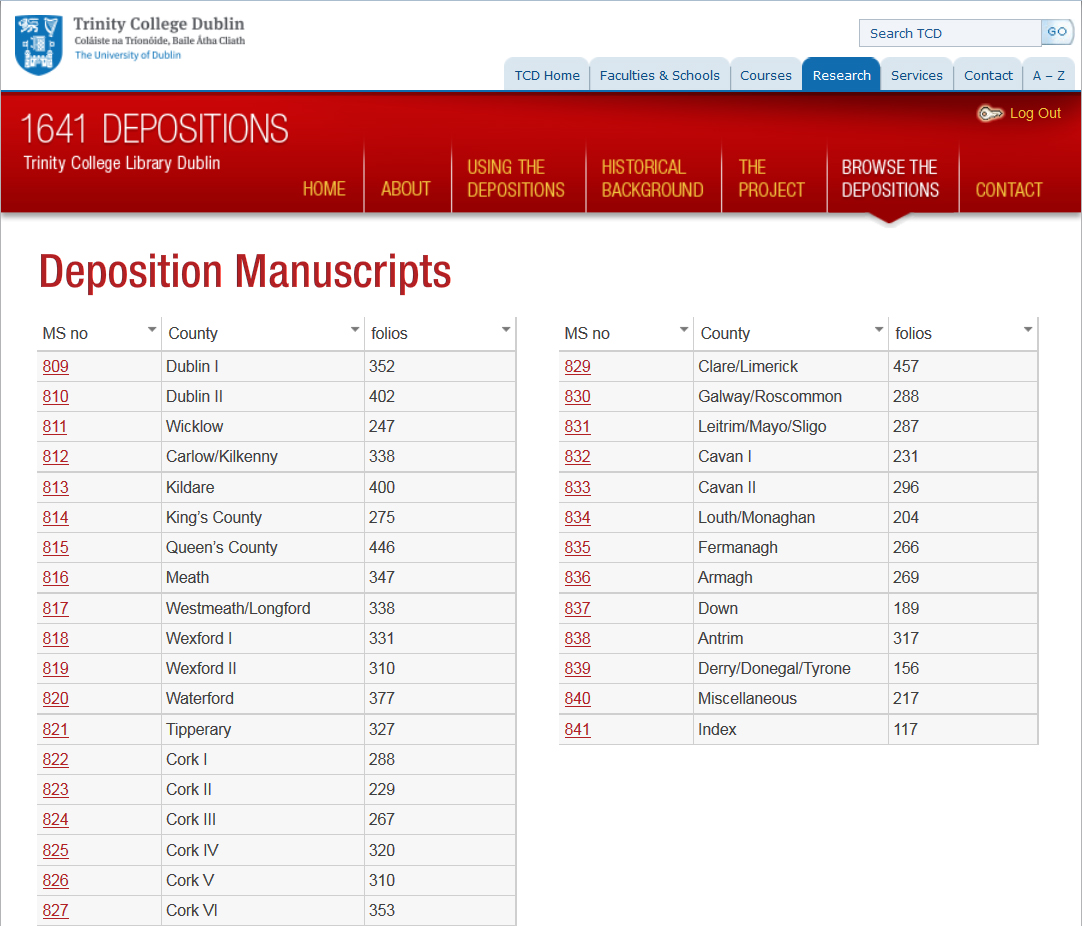Focus the Search TCD input field
Viewport: 1082px width, 926px height.
pyautogui.click(x=950, y=33)
